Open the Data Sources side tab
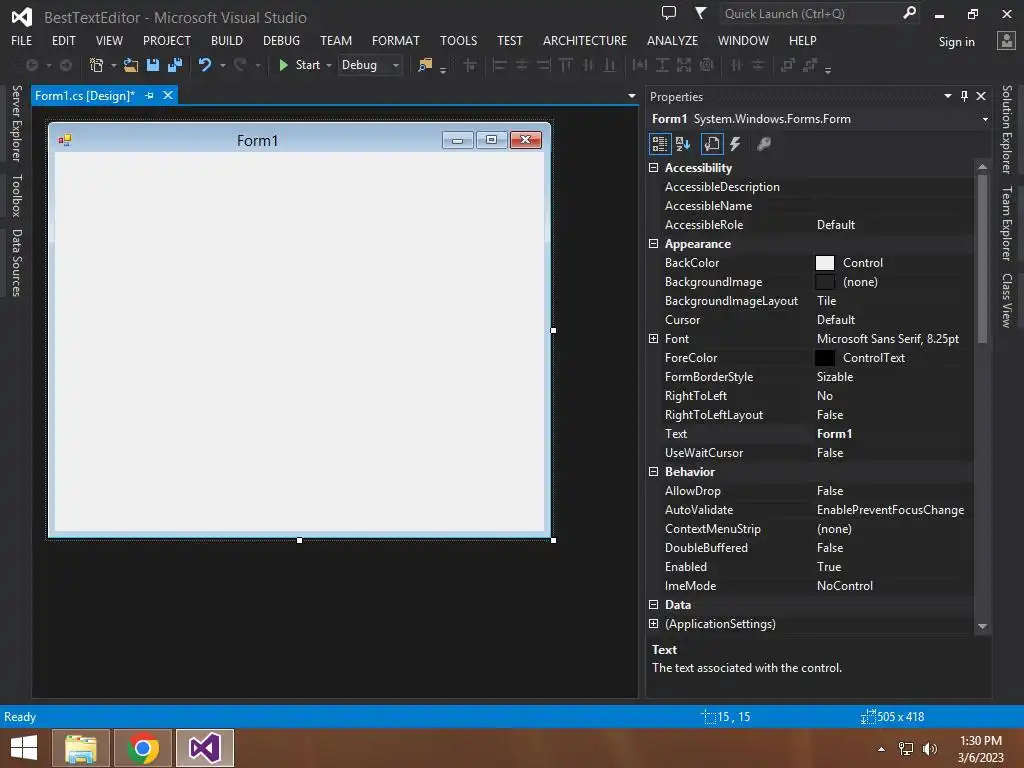The height and width of the screenshot is (768, 1024). coord(16,263)
